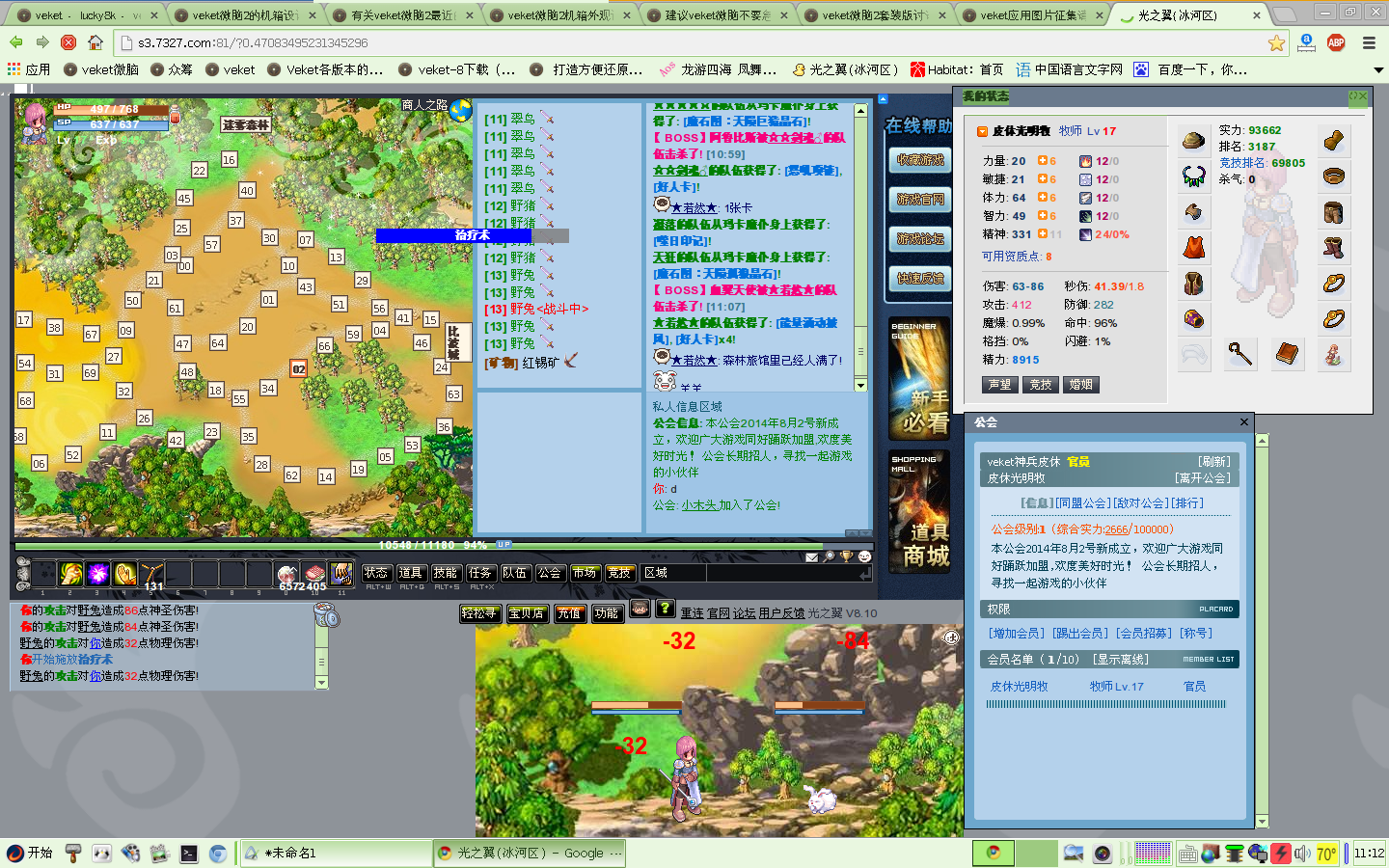The image size is (1389, 868).
Task: Open the pink shell item slot
Action: click(314, 574)
